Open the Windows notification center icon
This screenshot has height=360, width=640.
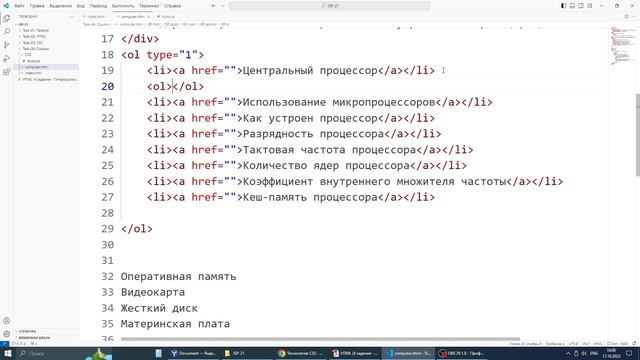629,353
